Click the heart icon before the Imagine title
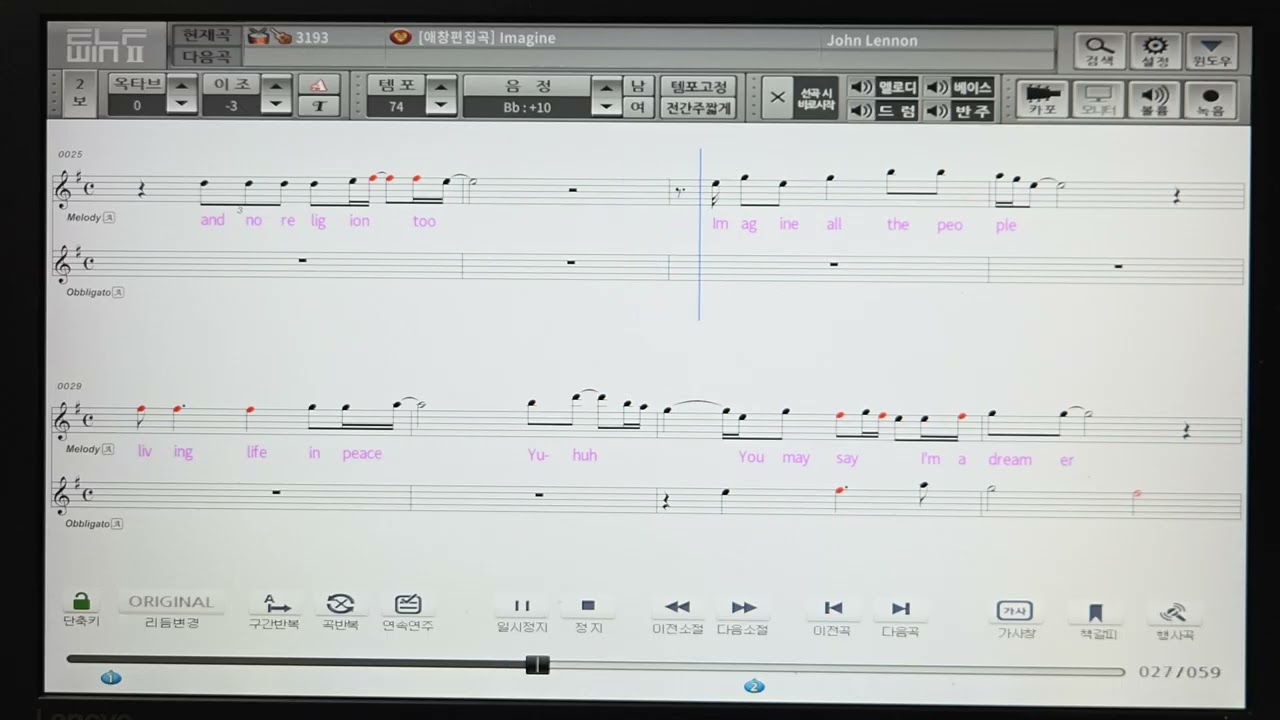Image resolution: width=1280 pixels, height=720 pixels. point(400,38)
